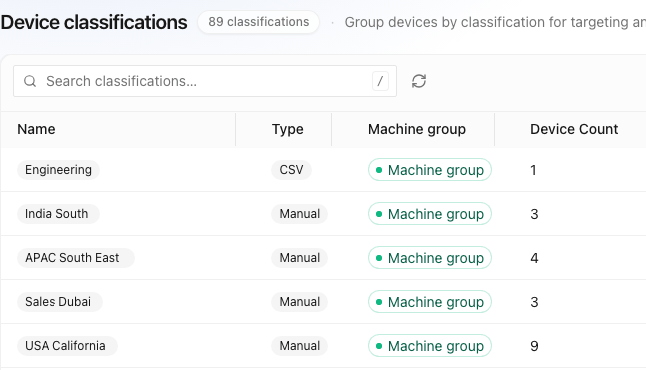Sort by the Device Count column header
The height and width of the screenshot is (370, 646).
pyautogui.click(x=574, y=129)
